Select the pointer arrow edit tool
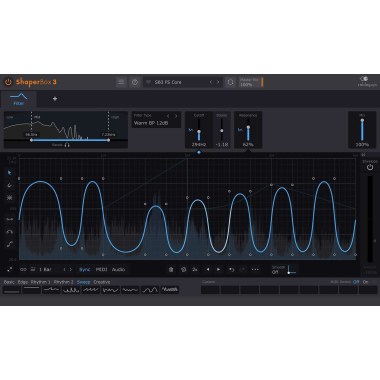The width and height of the screenshot is (380, 380). pos(10,173)
